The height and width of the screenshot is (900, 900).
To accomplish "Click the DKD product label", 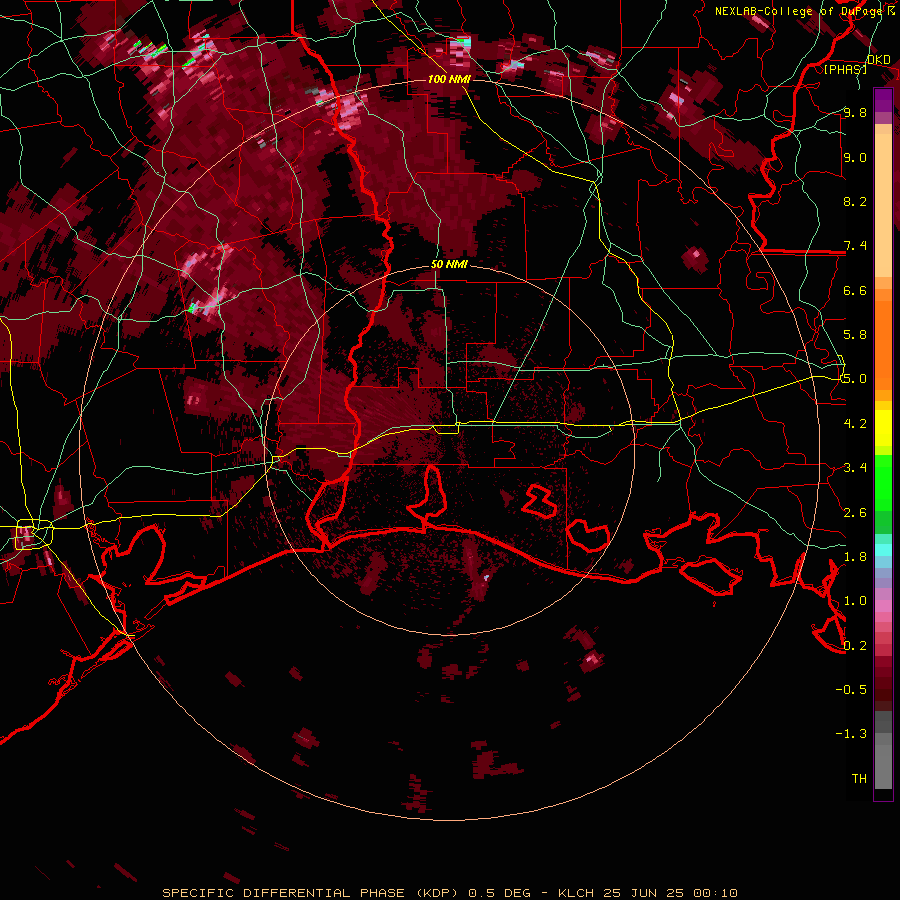I will click(x=878, y=60).
